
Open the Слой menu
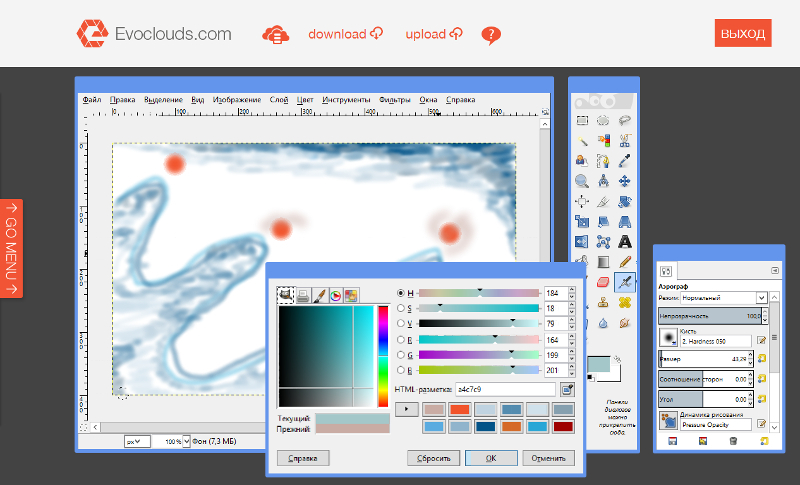[279, 99]
